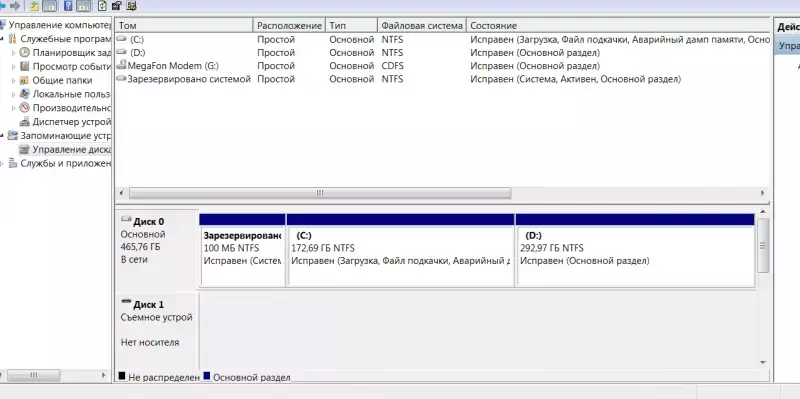800x399 pixels.
Task: Click the tree pane horizontal scrollbar thumb
Action: point(34,375)
